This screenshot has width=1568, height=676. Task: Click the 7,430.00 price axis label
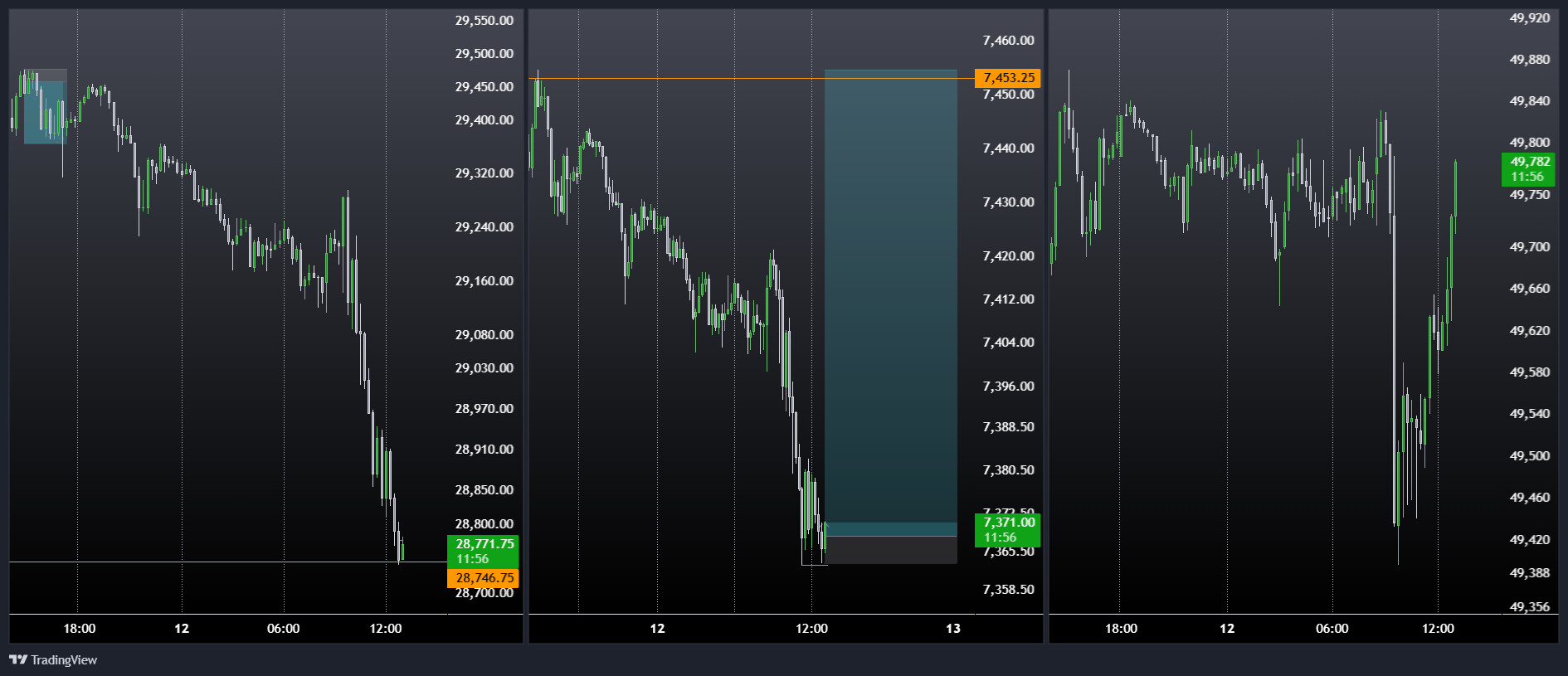click(x=1009, y=202)
